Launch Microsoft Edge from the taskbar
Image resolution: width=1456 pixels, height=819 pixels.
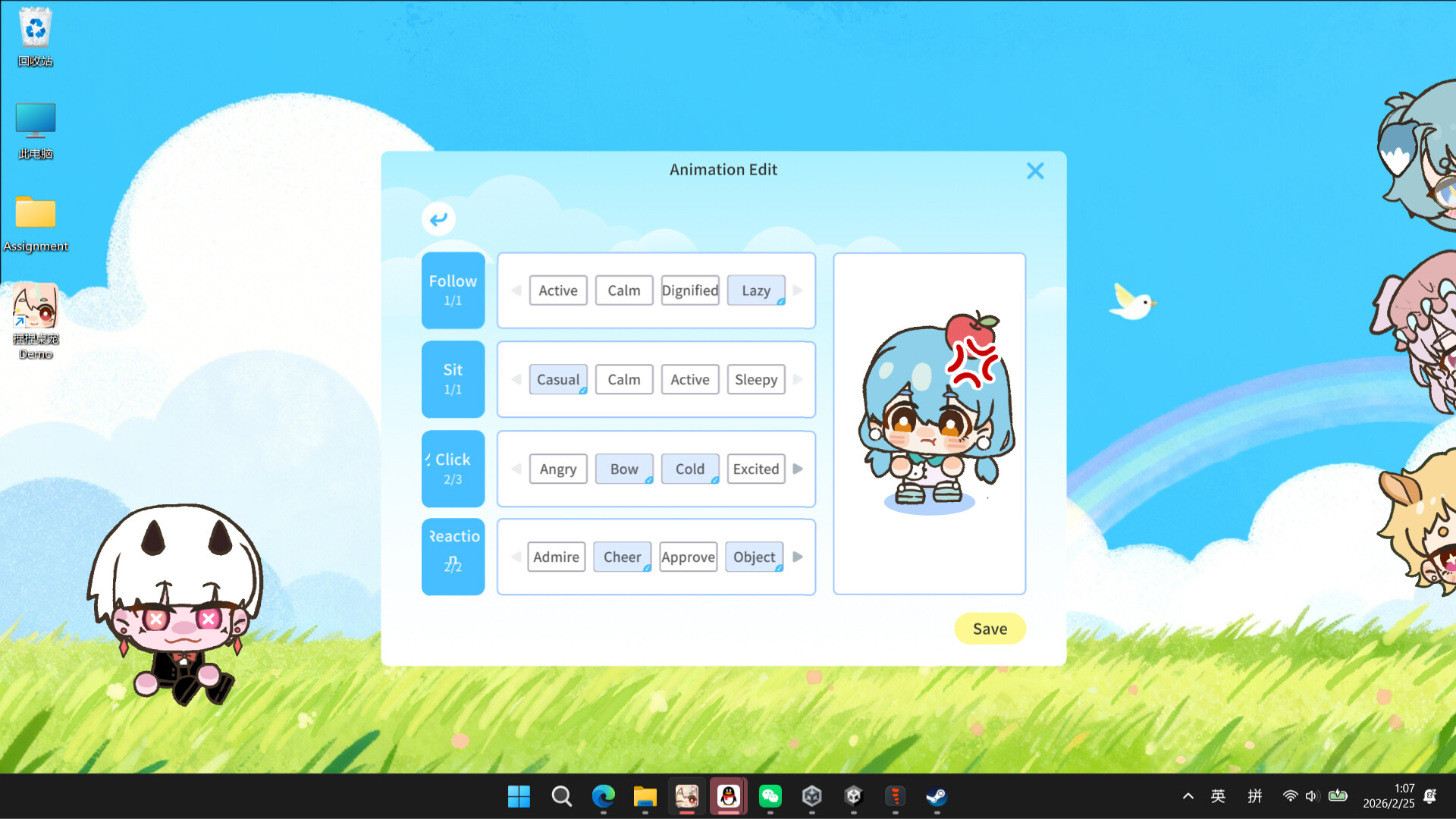(603, 796)
